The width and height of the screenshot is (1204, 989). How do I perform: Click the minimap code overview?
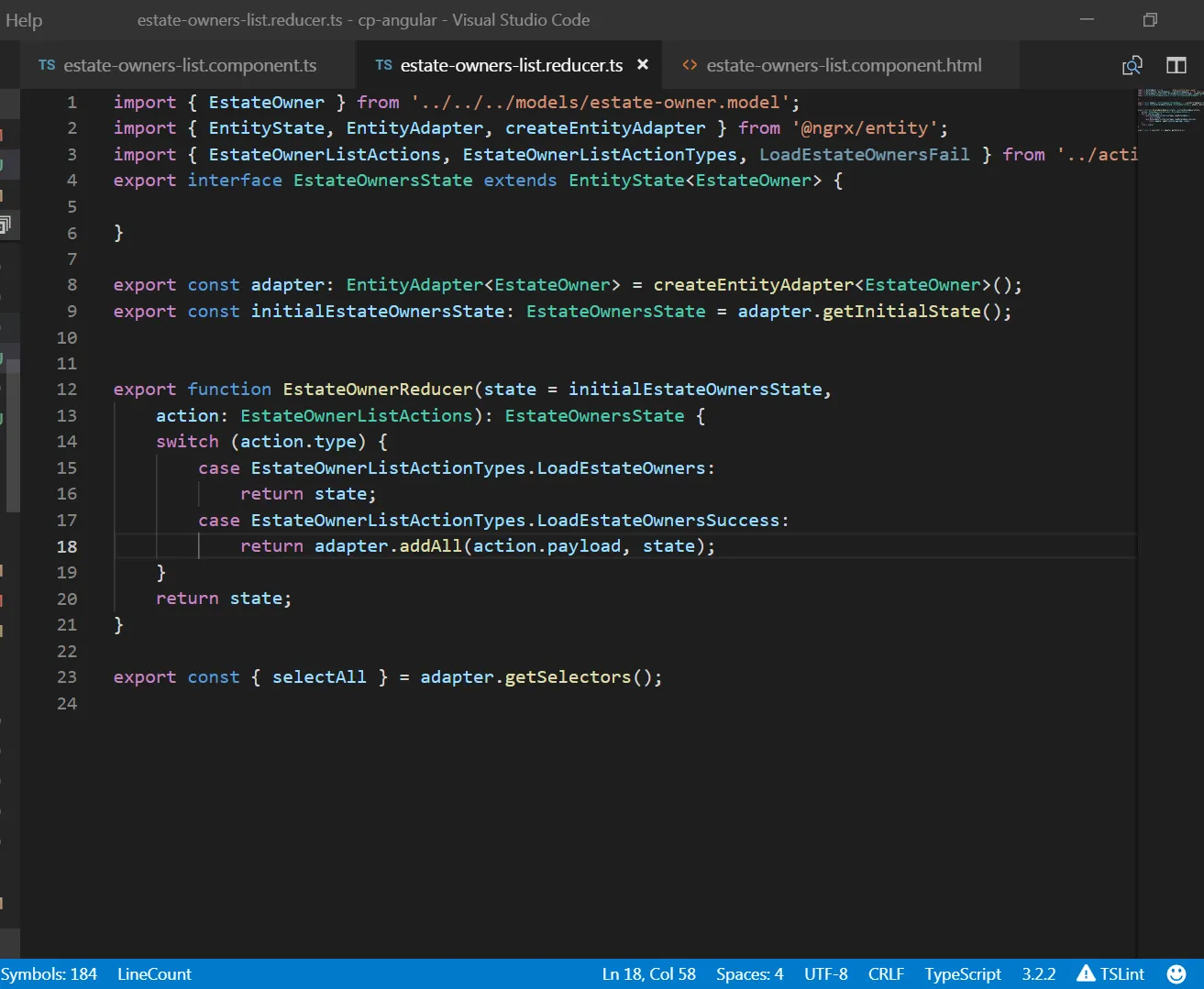(x=1169, y=110)
